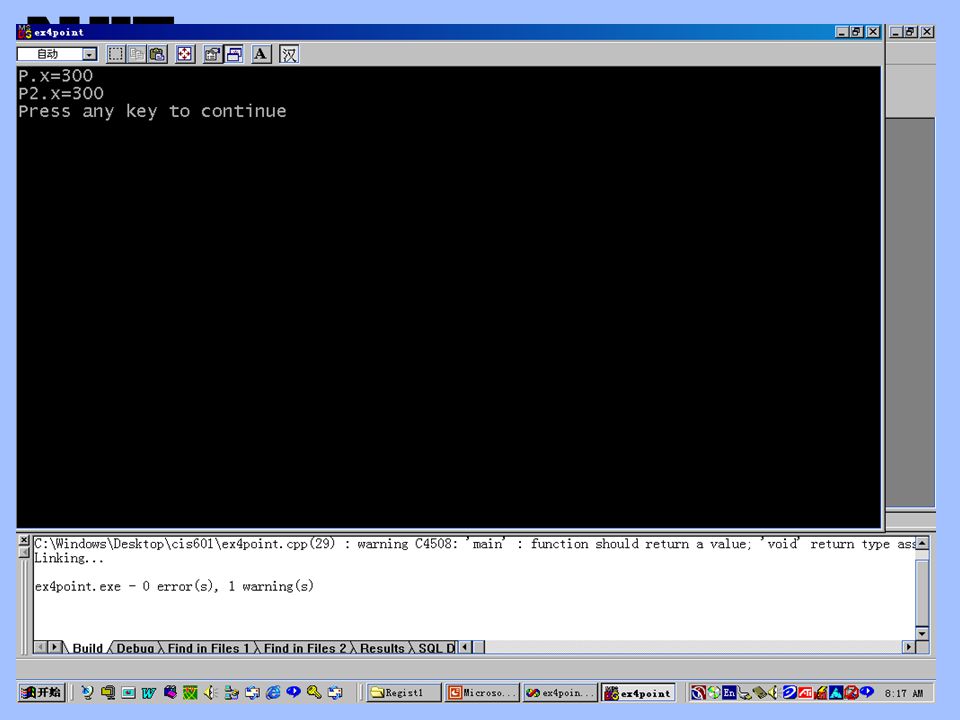Viewport: 960px width, 720px height.
Task: Click the 8:17 AM clock
Action: (x=904, y=693)
